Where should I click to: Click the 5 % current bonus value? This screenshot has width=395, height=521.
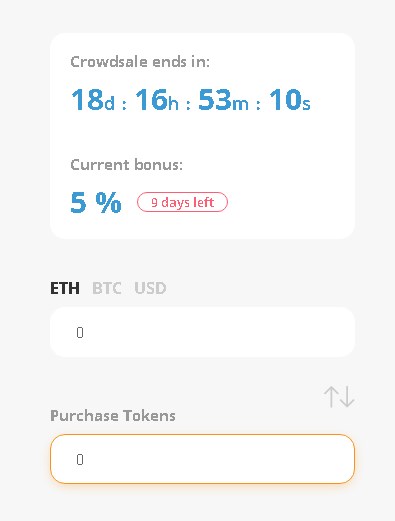(x=96, y=202)
